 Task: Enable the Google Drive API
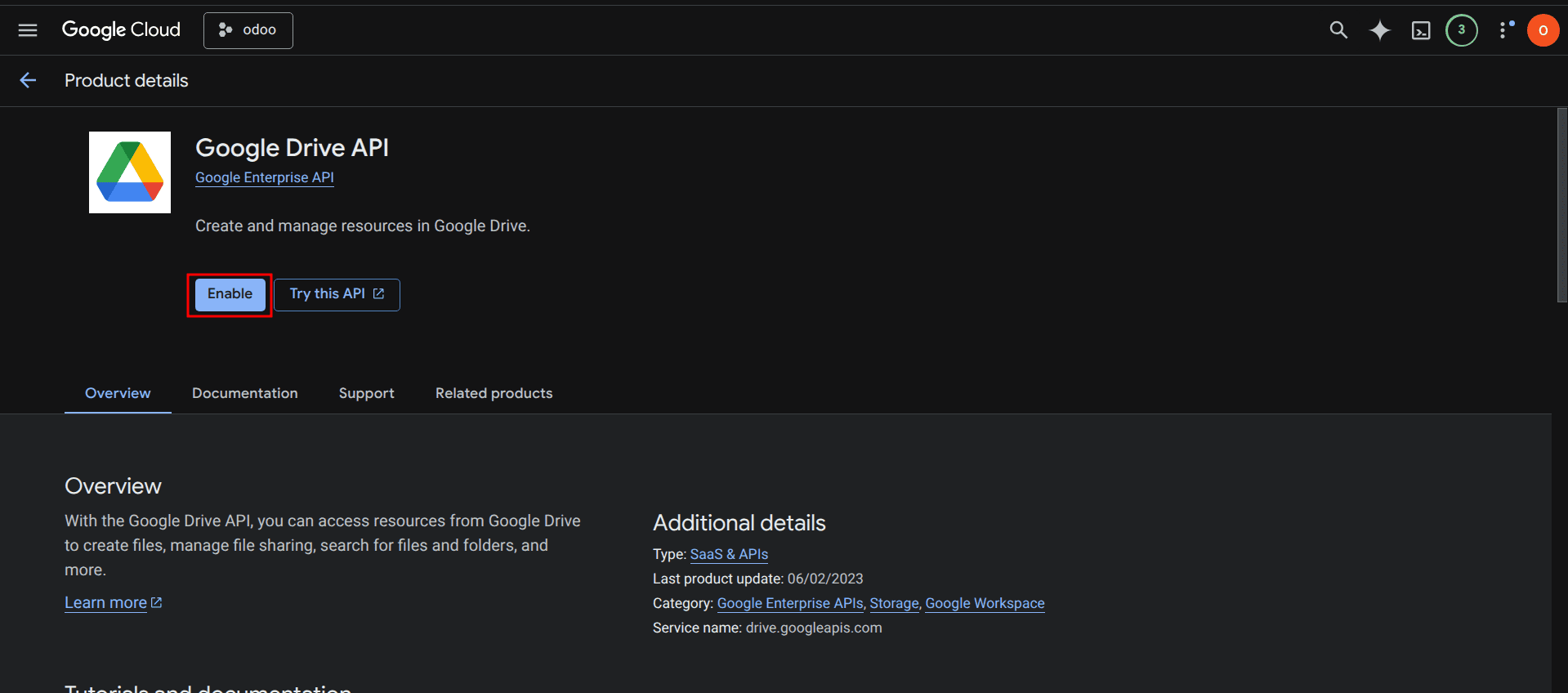(230, 294)
